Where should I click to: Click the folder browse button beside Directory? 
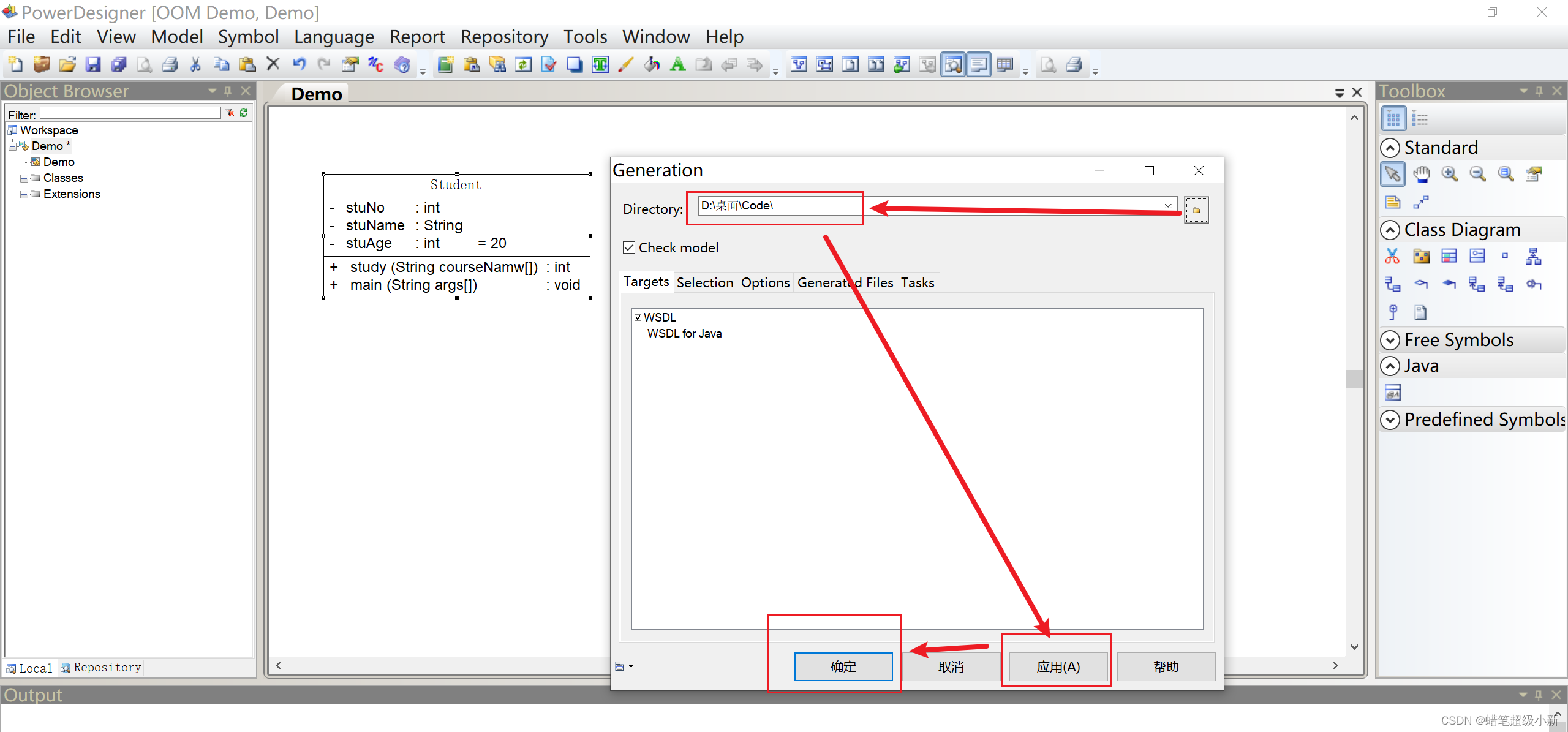point(1196,210)
